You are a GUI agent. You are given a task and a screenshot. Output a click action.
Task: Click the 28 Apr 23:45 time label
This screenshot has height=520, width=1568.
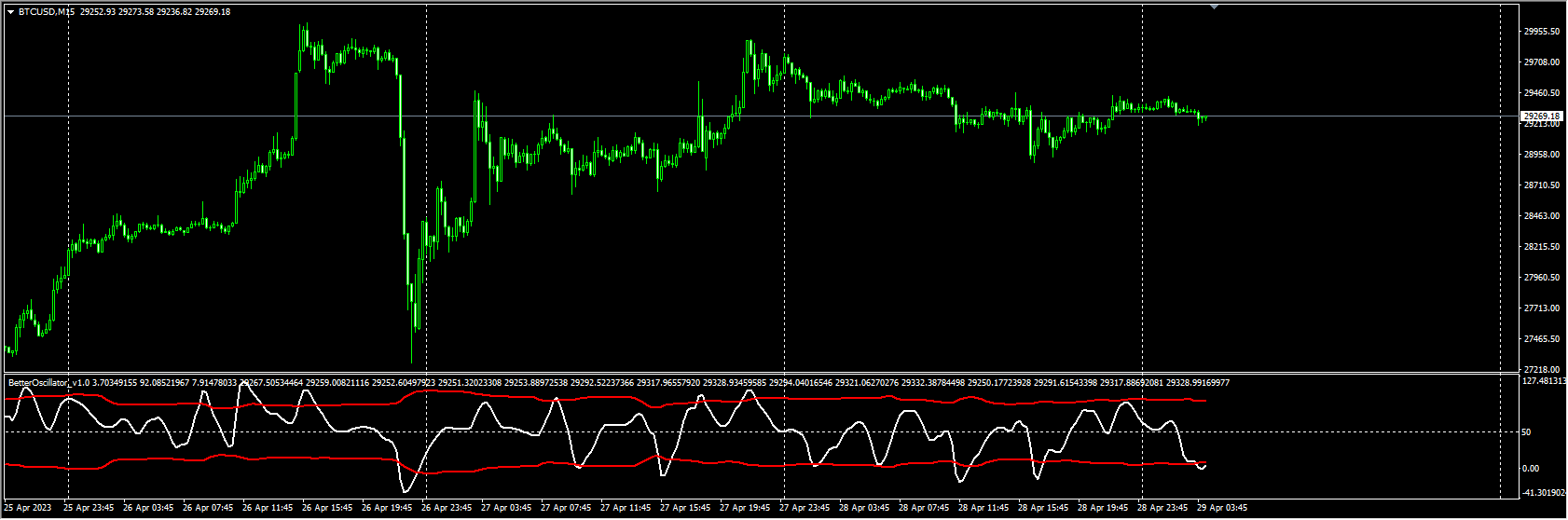[1162, 508]
